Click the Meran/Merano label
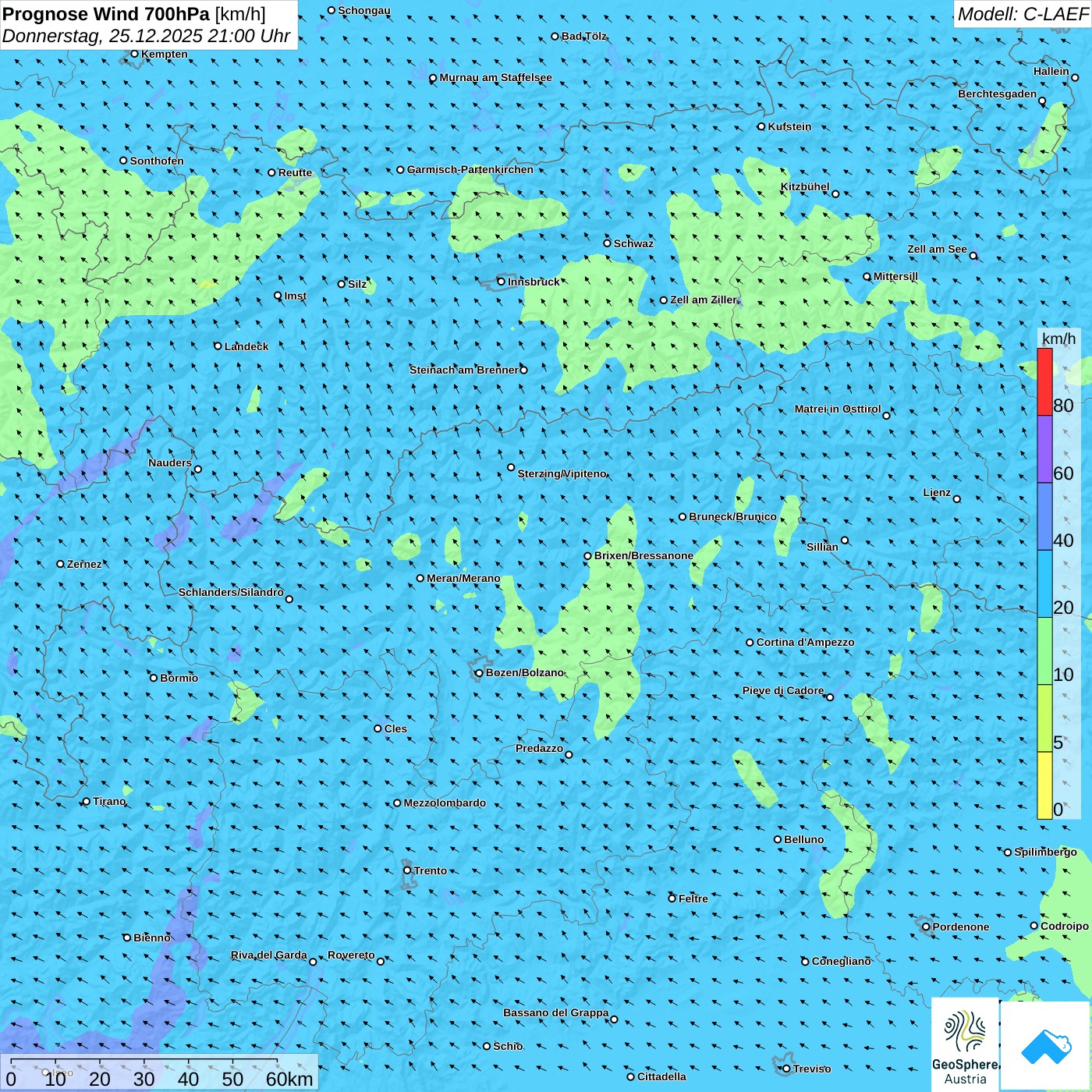Screen dimensions: 1092x1092 point(463,578)
